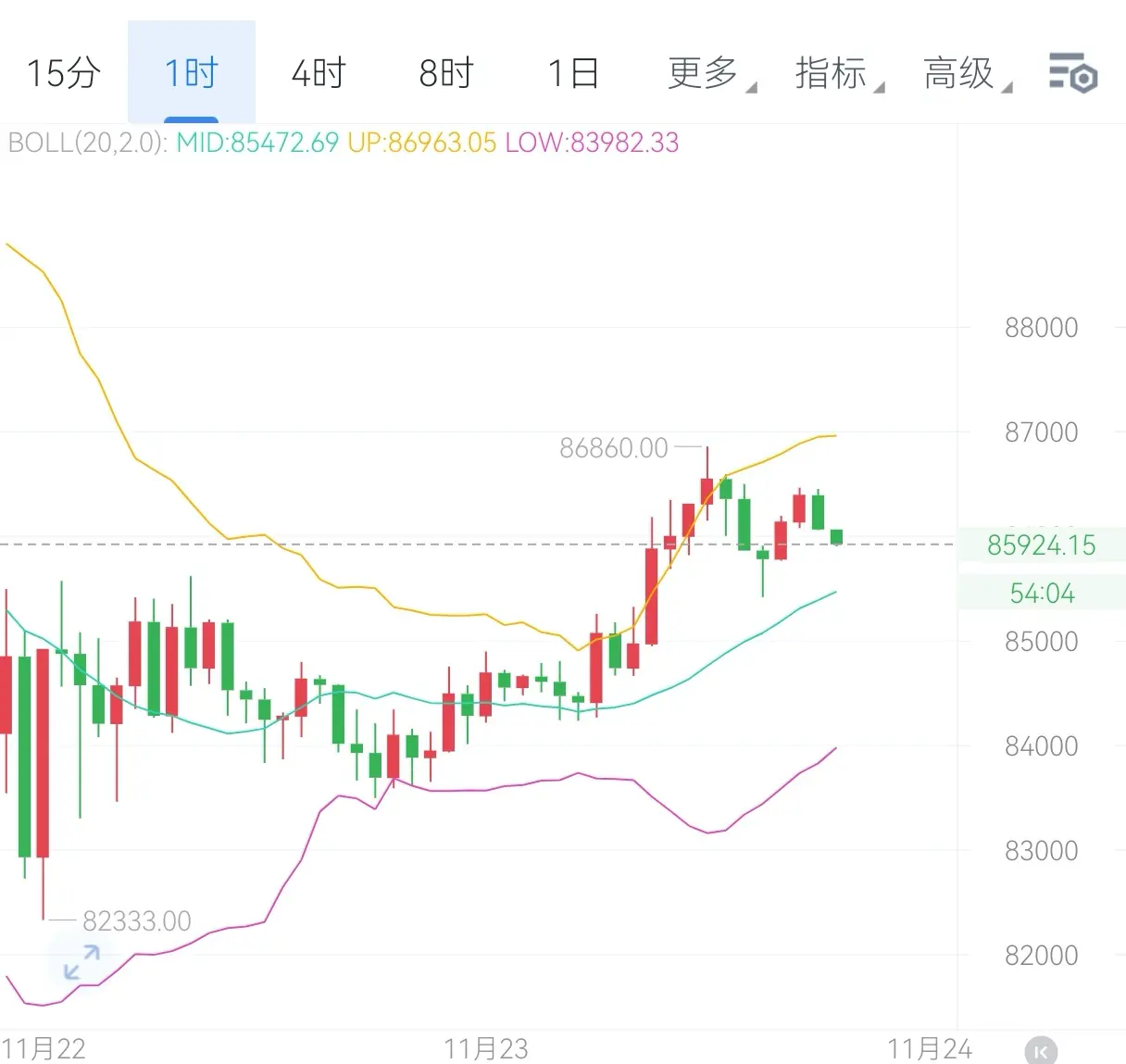Switch to the 1日 timeframe tab

(573, 73)
